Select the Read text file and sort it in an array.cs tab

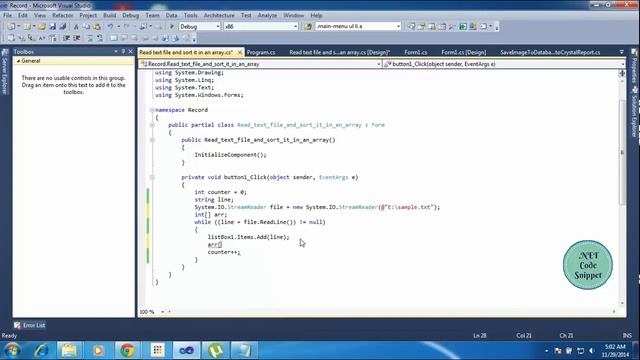tap(186, 52)
